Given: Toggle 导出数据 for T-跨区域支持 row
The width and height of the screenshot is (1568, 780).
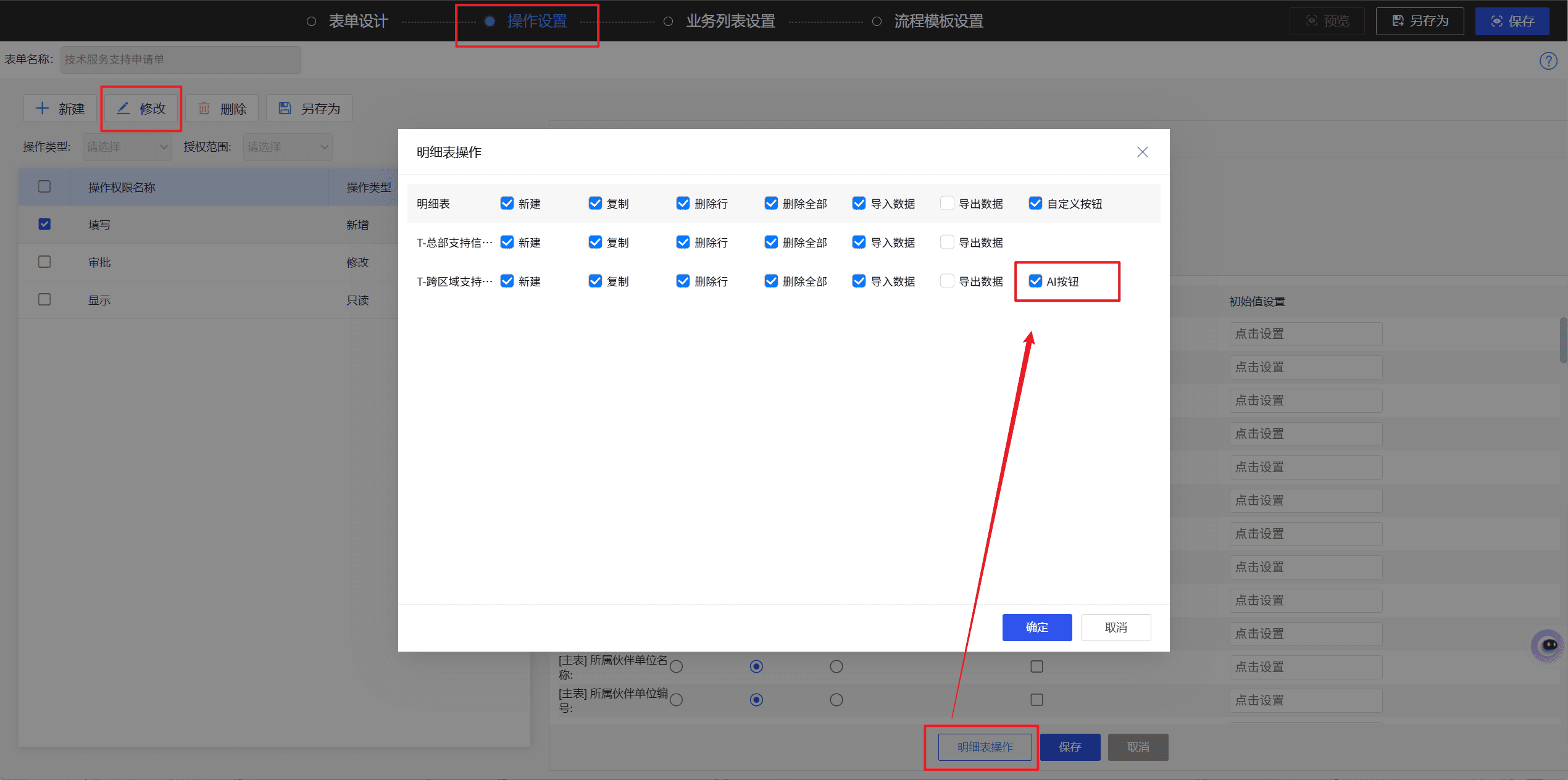Looking at the screenshot, I should pyautogui.click(x=947, y=281).
